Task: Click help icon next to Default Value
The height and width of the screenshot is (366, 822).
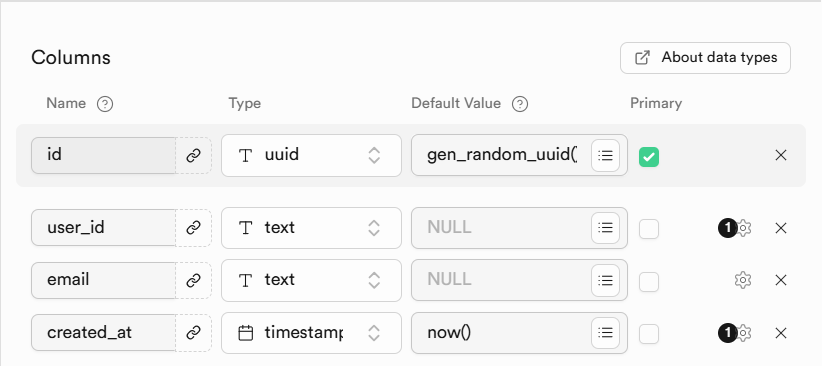Action: point(520,104)
